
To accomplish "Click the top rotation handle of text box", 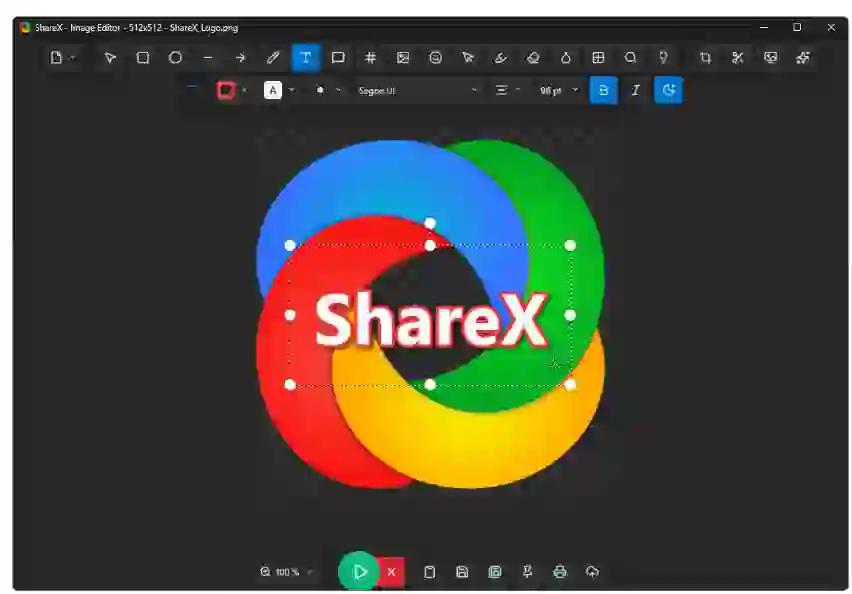I will coord(430,223).
